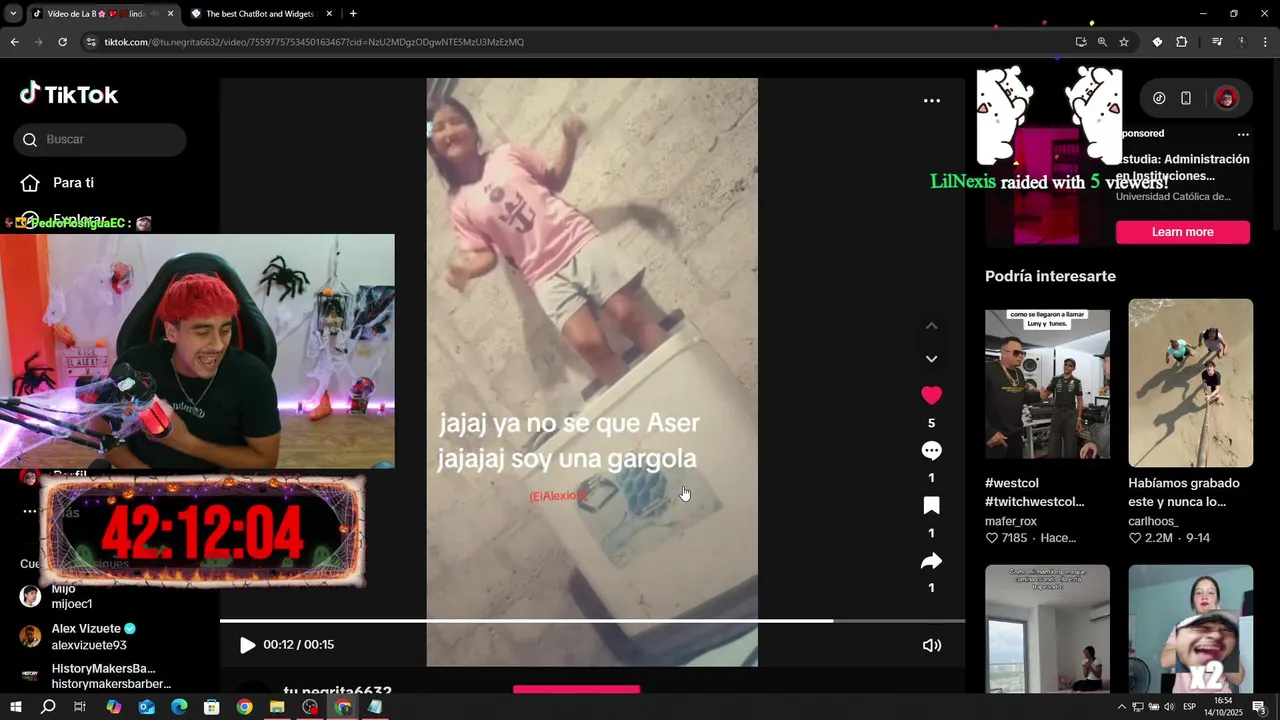Mute the video with the speaker icon

tap(931, 645)
